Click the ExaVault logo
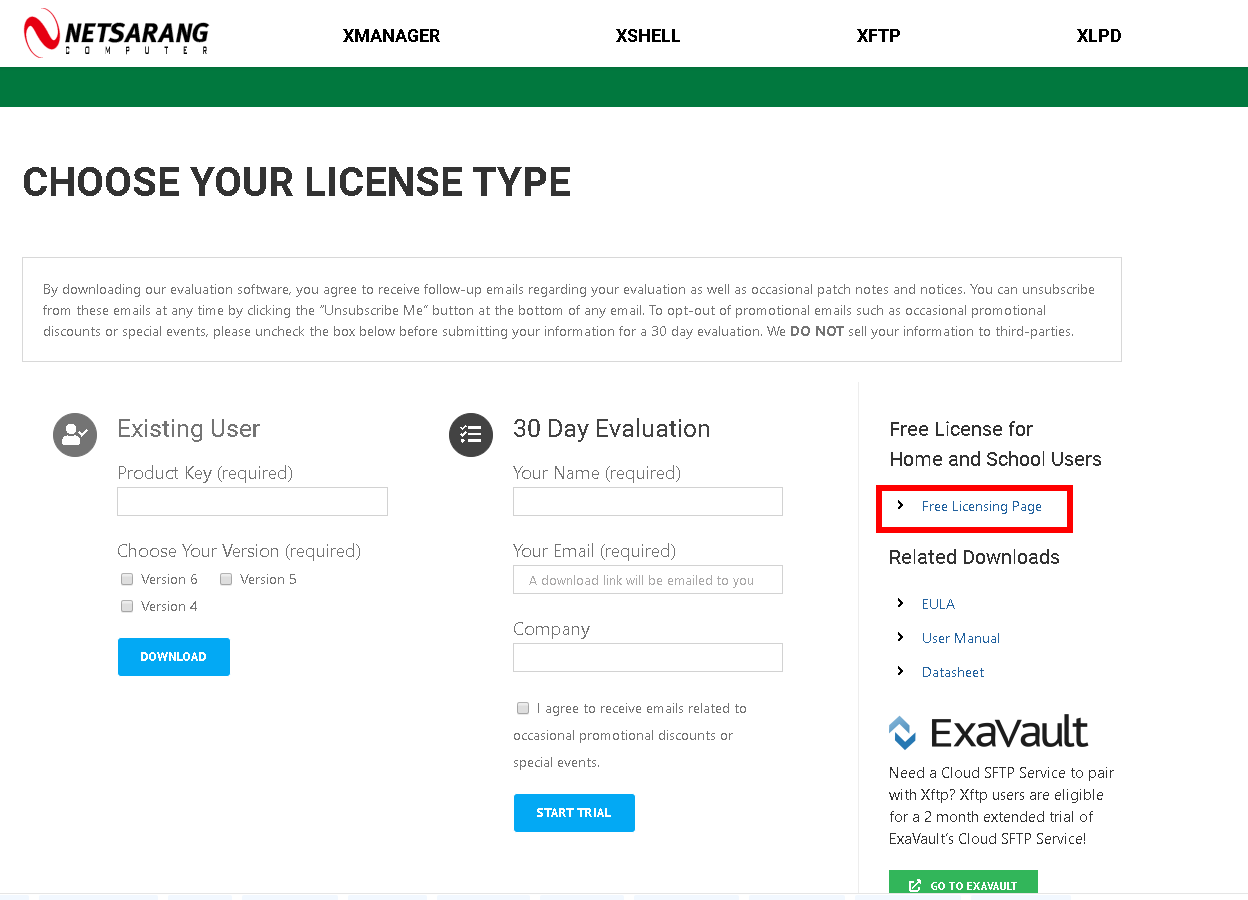The width and height of the screenshot is (1248, 900). [988, 733]
